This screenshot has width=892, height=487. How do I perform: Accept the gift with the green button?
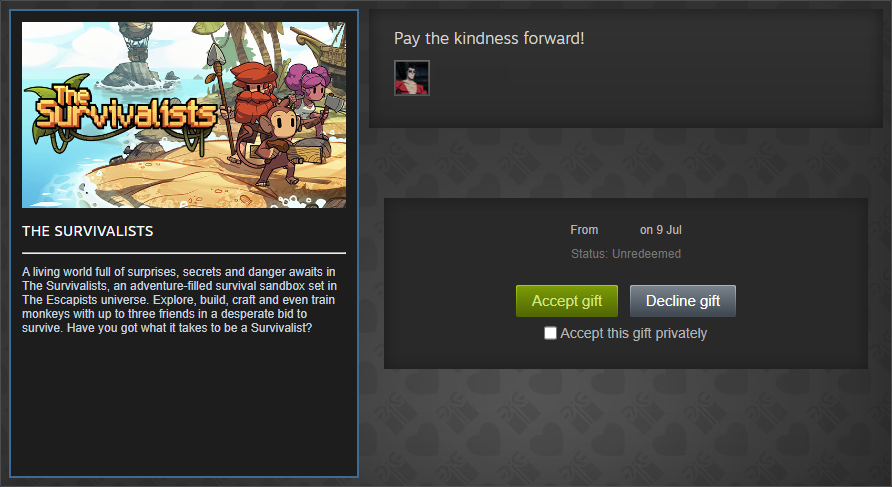coord(567,301)
